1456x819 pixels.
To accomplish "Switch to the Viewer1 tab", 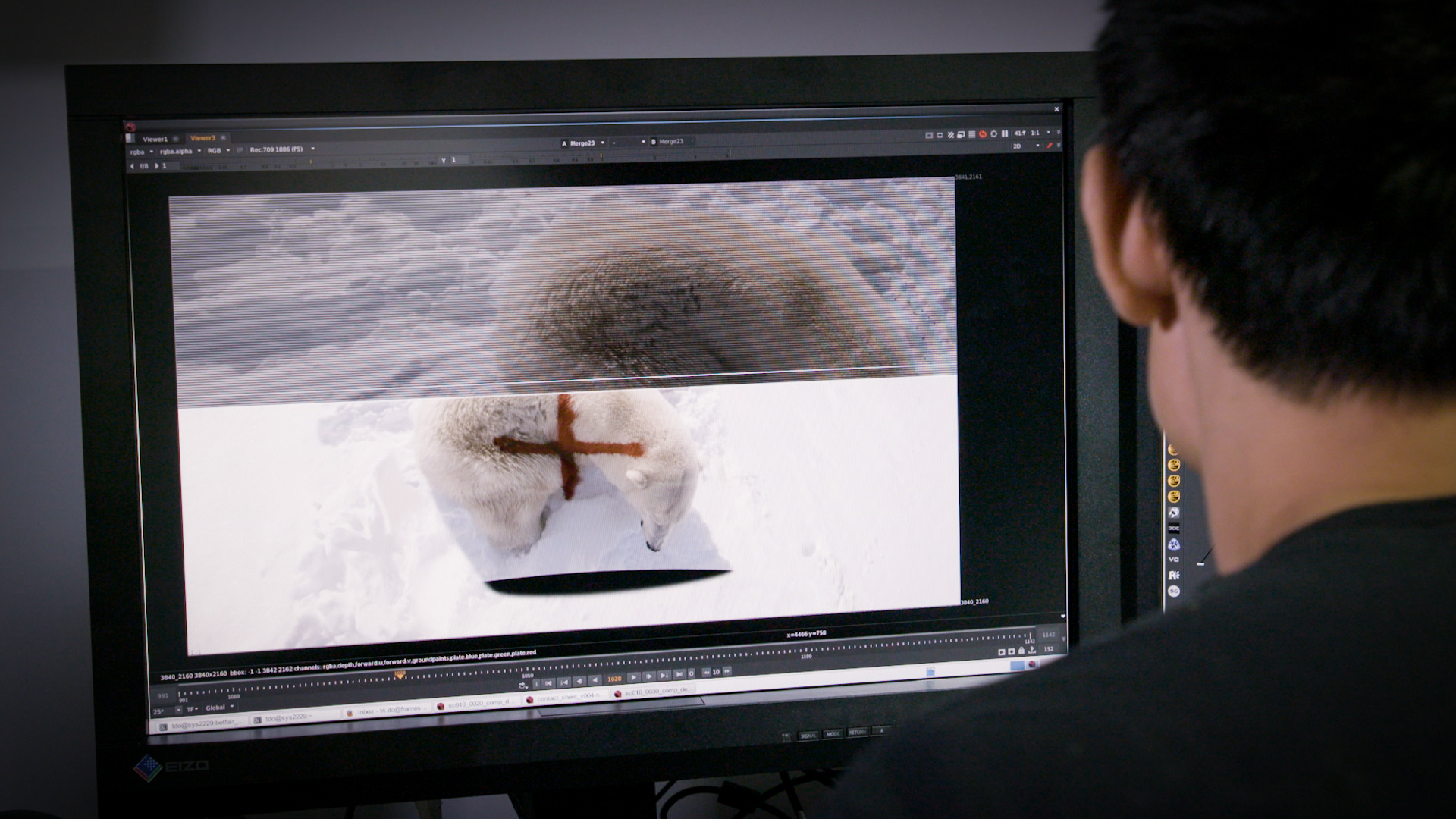I will pyautogui.click(x=155, y=140).
